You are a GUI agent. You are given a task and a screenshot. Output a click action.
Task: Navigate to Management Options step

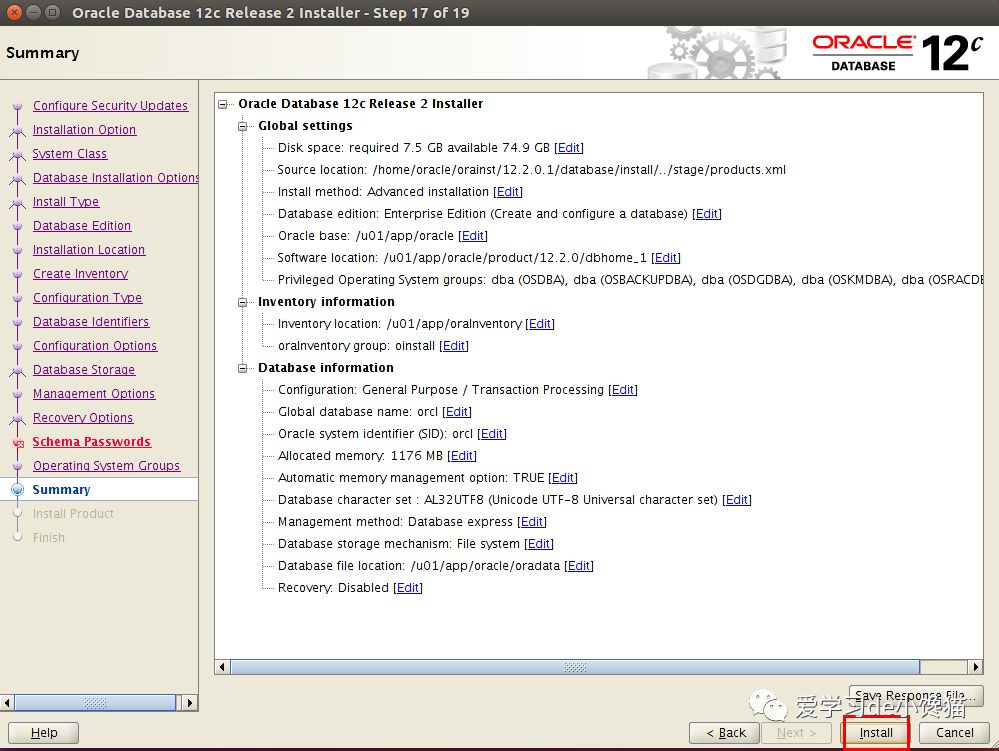point(94,394)
